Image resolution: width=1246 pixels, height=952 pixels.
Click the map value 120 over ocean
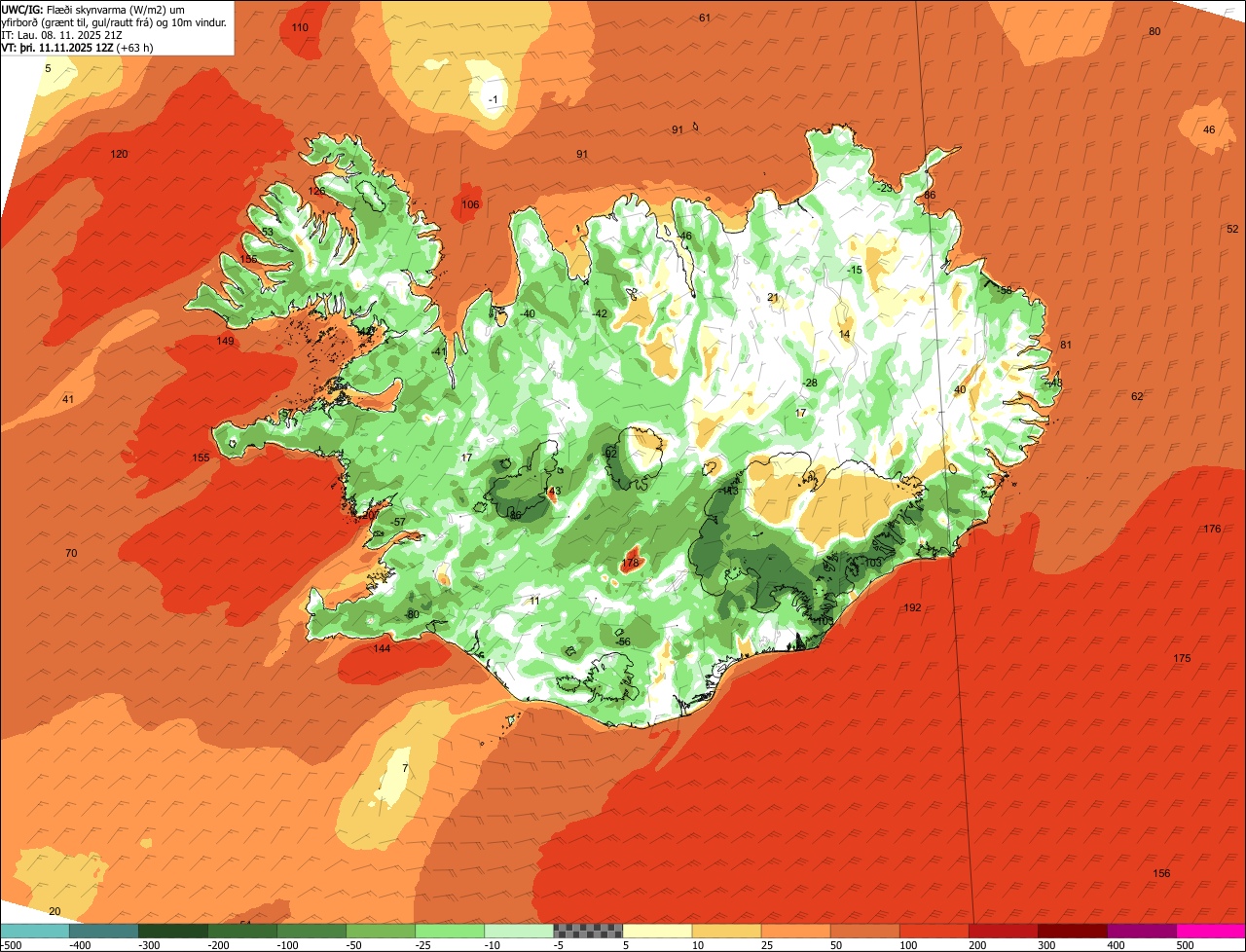[x=119, y=154]
